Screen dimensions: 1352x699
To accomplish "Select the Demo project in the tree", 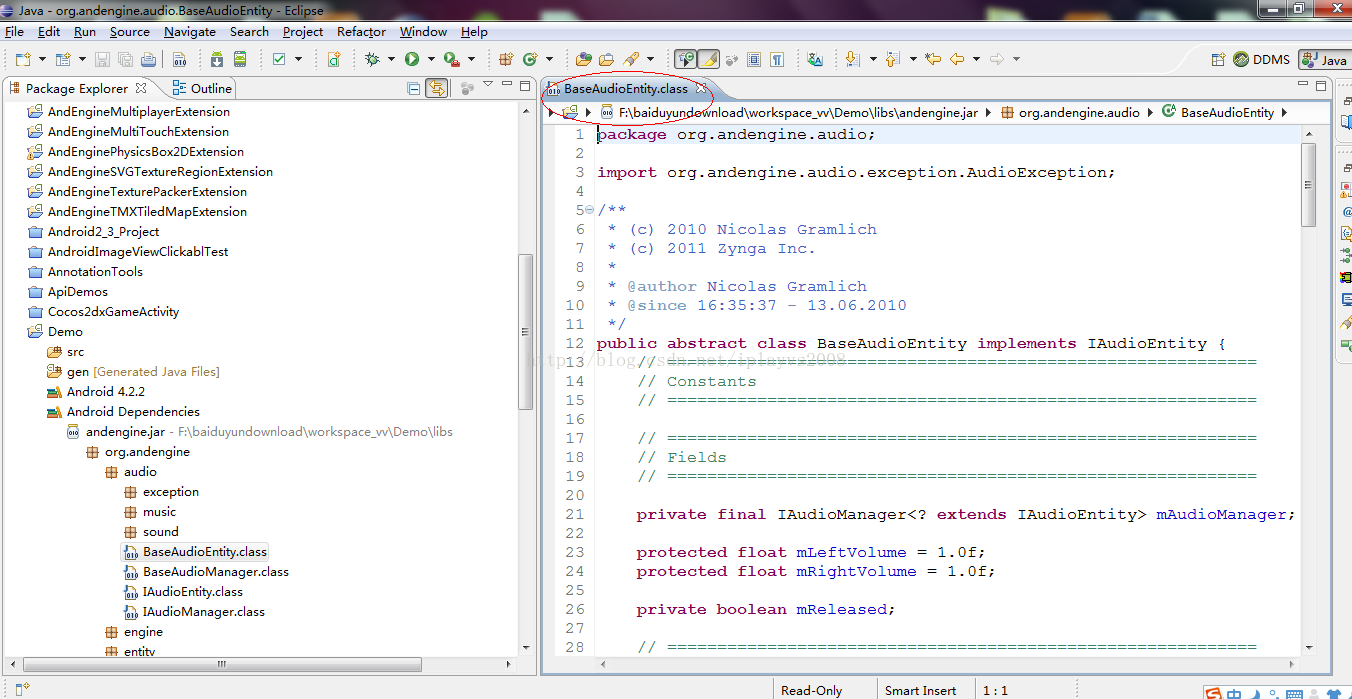I will [56, 332].
